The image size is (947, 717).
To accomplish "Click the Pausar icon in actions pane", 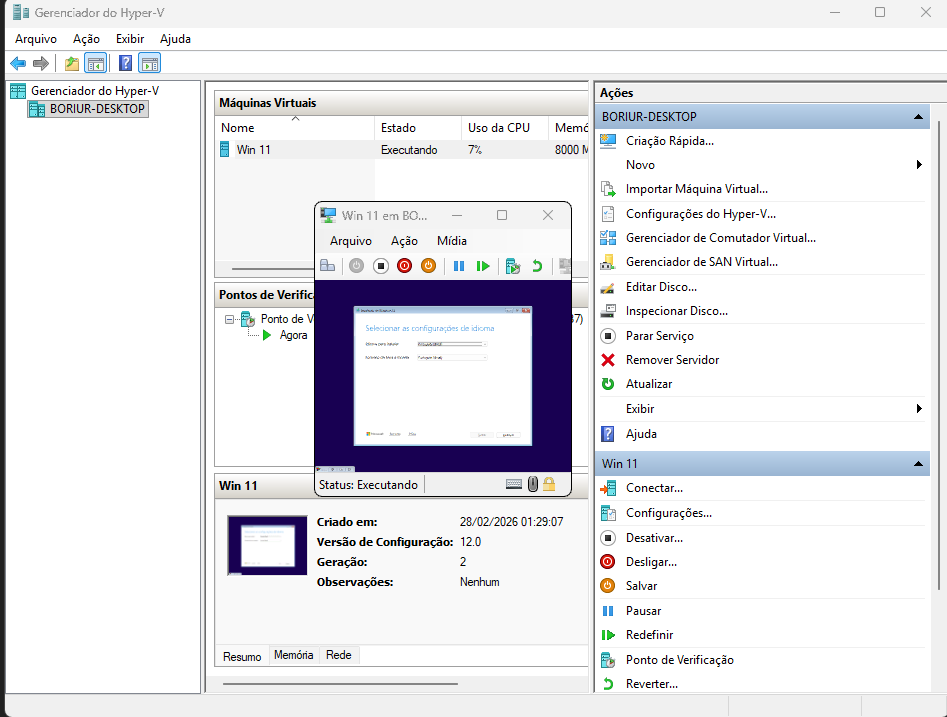I will coord(608,611).
